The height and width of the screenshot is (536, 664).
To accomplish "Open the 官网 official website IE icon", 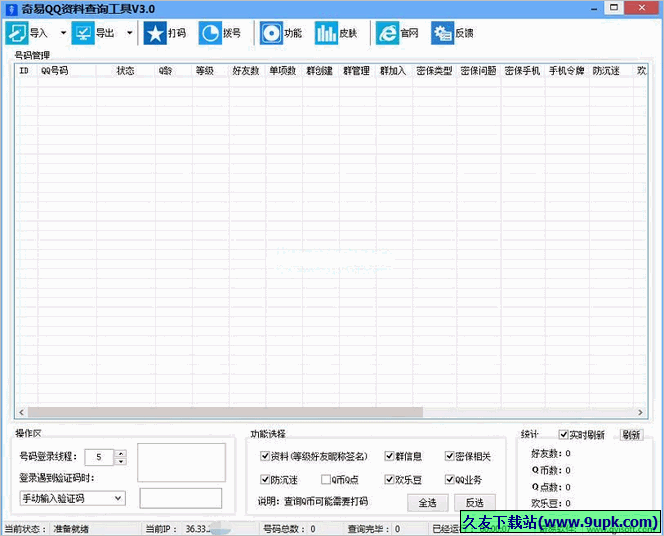I will [x=387, y=33].
